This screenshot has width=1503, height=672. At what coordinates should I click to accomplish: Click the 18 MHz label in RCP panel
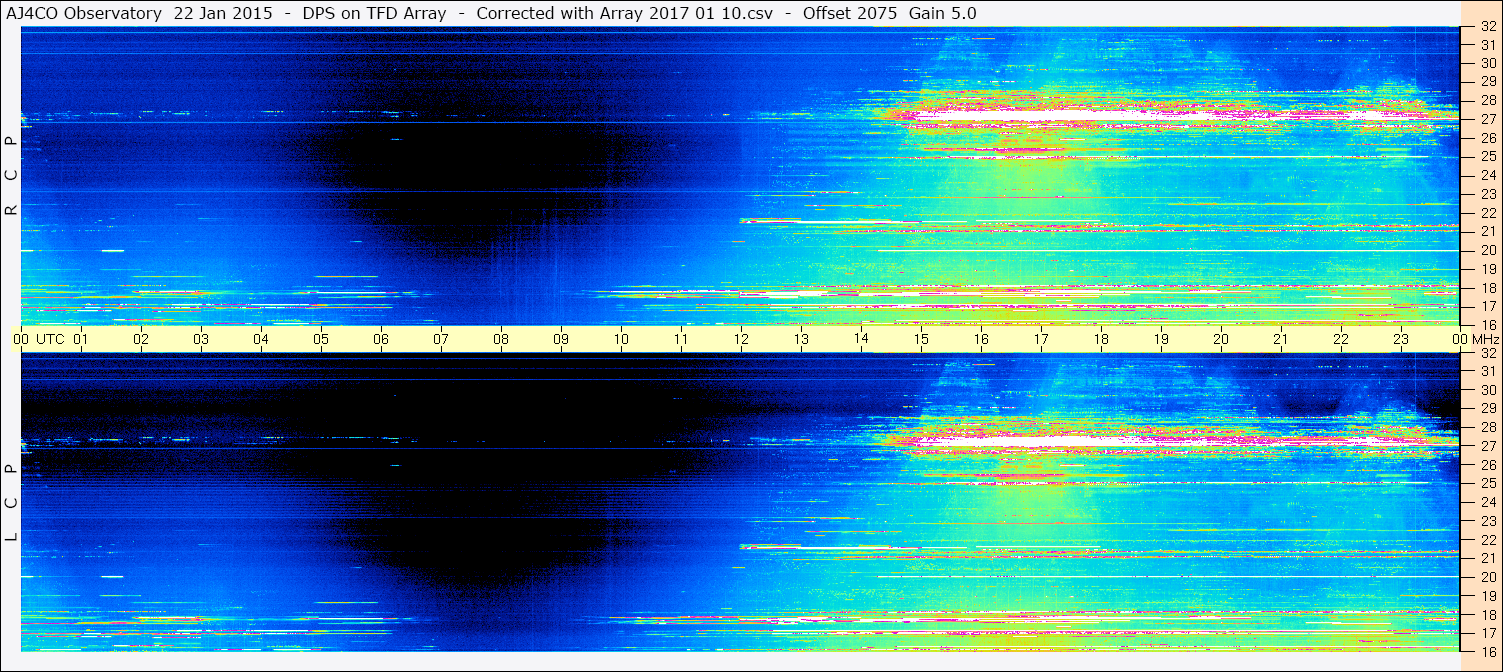(1488, 288)
